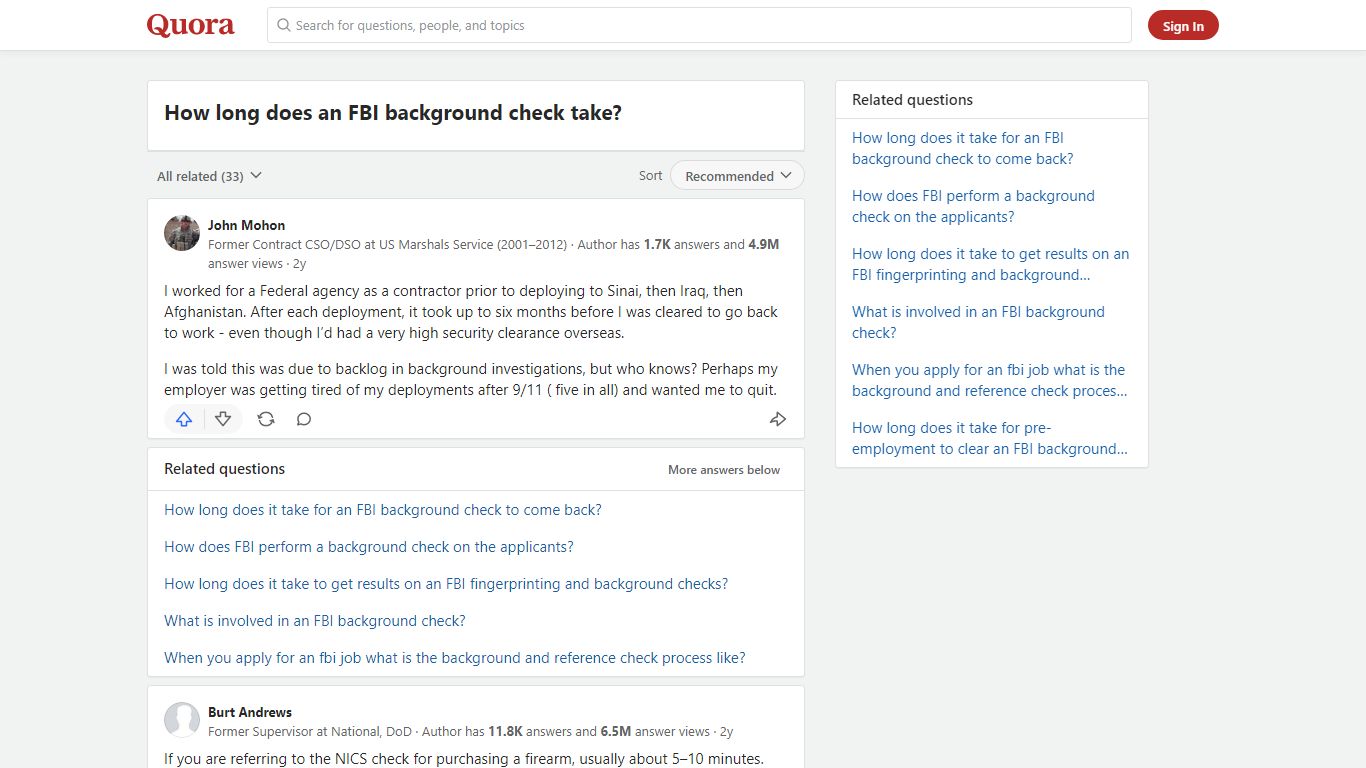Click the Sign In button

(x=1183, y=26)
